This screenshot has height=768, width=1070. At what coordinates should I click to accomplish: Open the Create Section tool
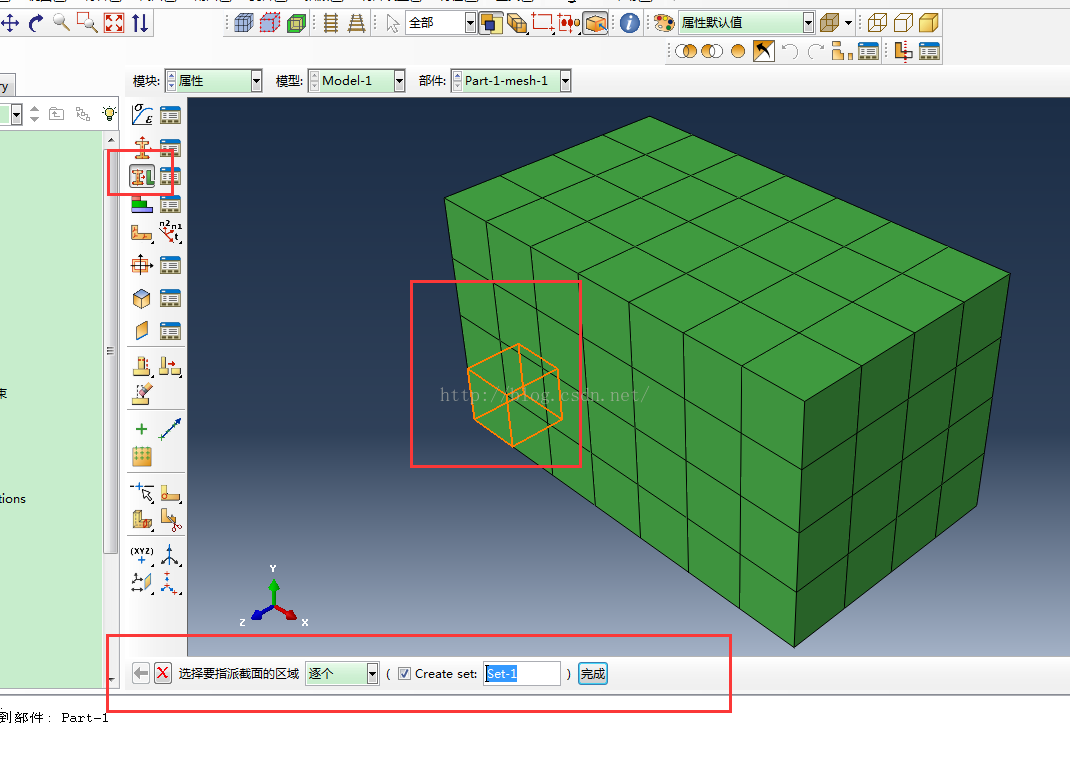point(141,147)
